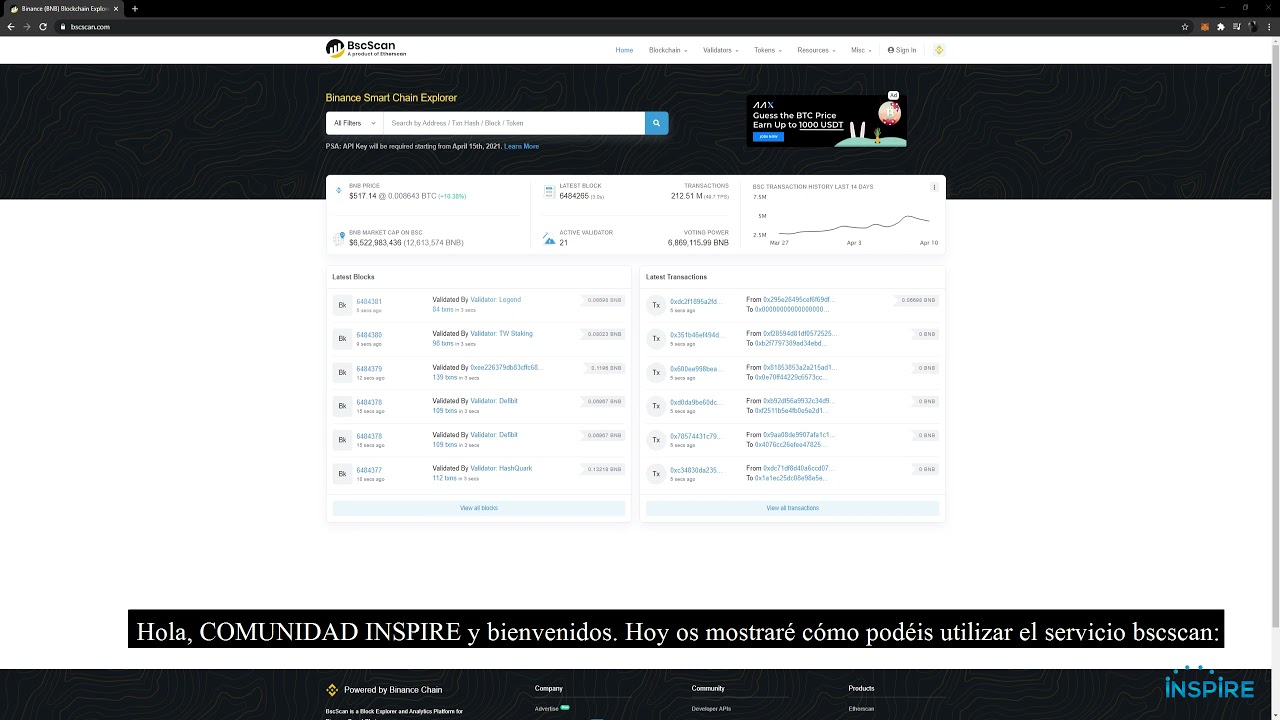Click the Bk icon for block 6484380
This screenshot has height=720, width=1280.
[x=342, y=339]
